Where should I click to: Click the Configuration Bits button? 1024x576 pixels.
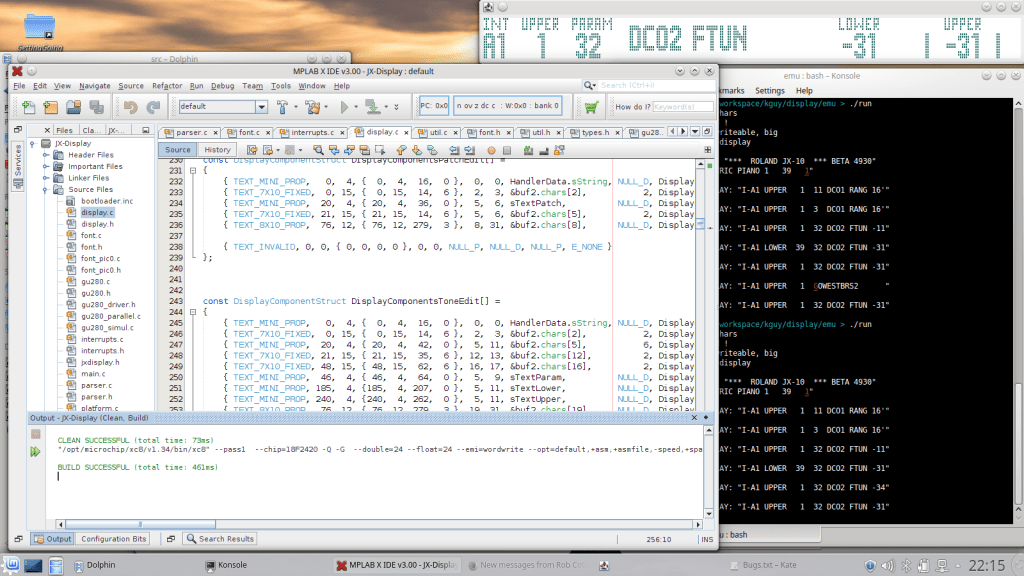point(113,539)
